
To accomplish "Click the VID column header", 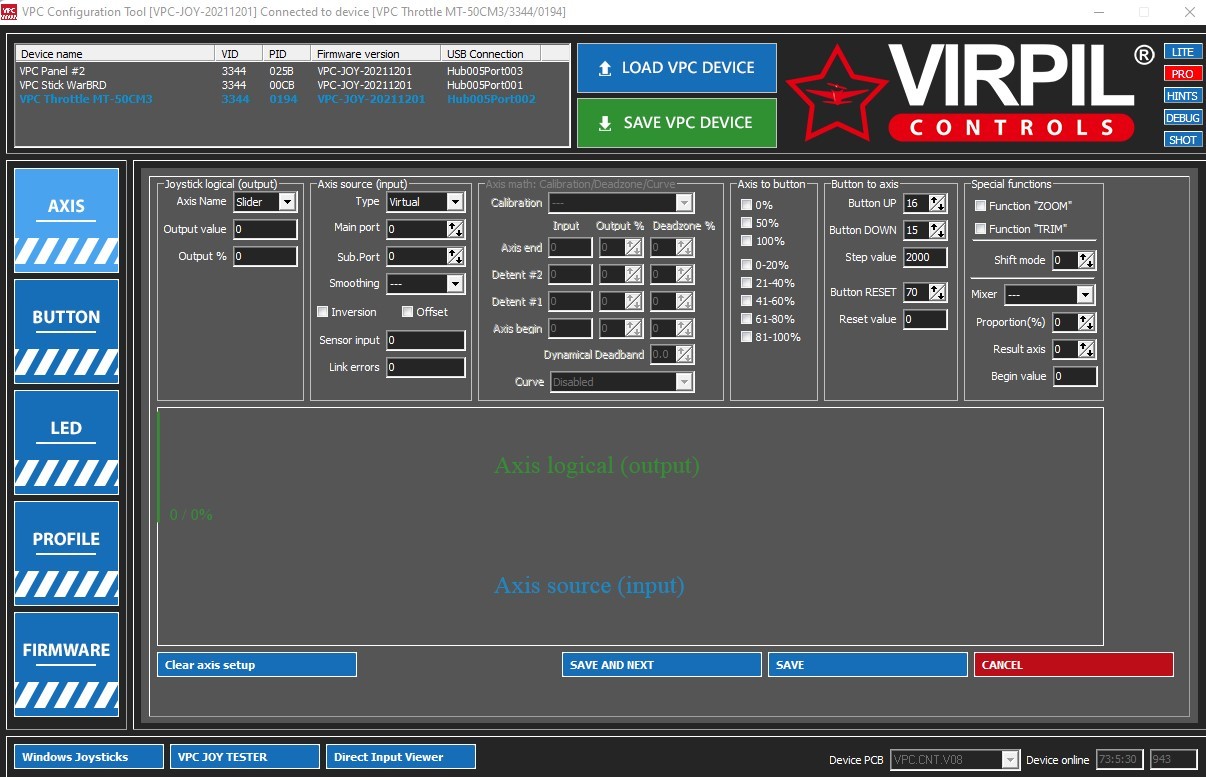I will [240, 54].
